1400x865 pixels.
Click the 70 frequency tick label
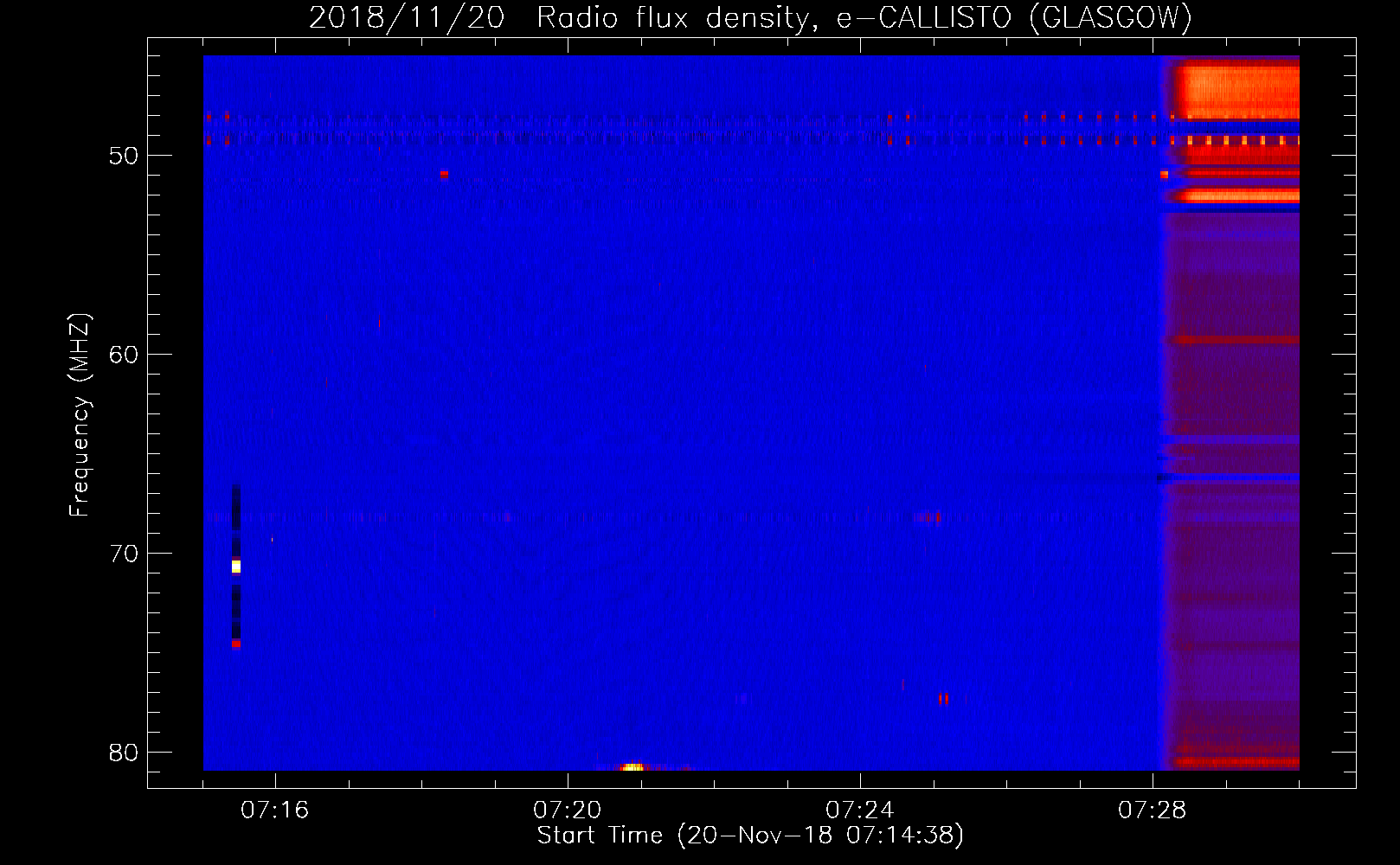124,554
